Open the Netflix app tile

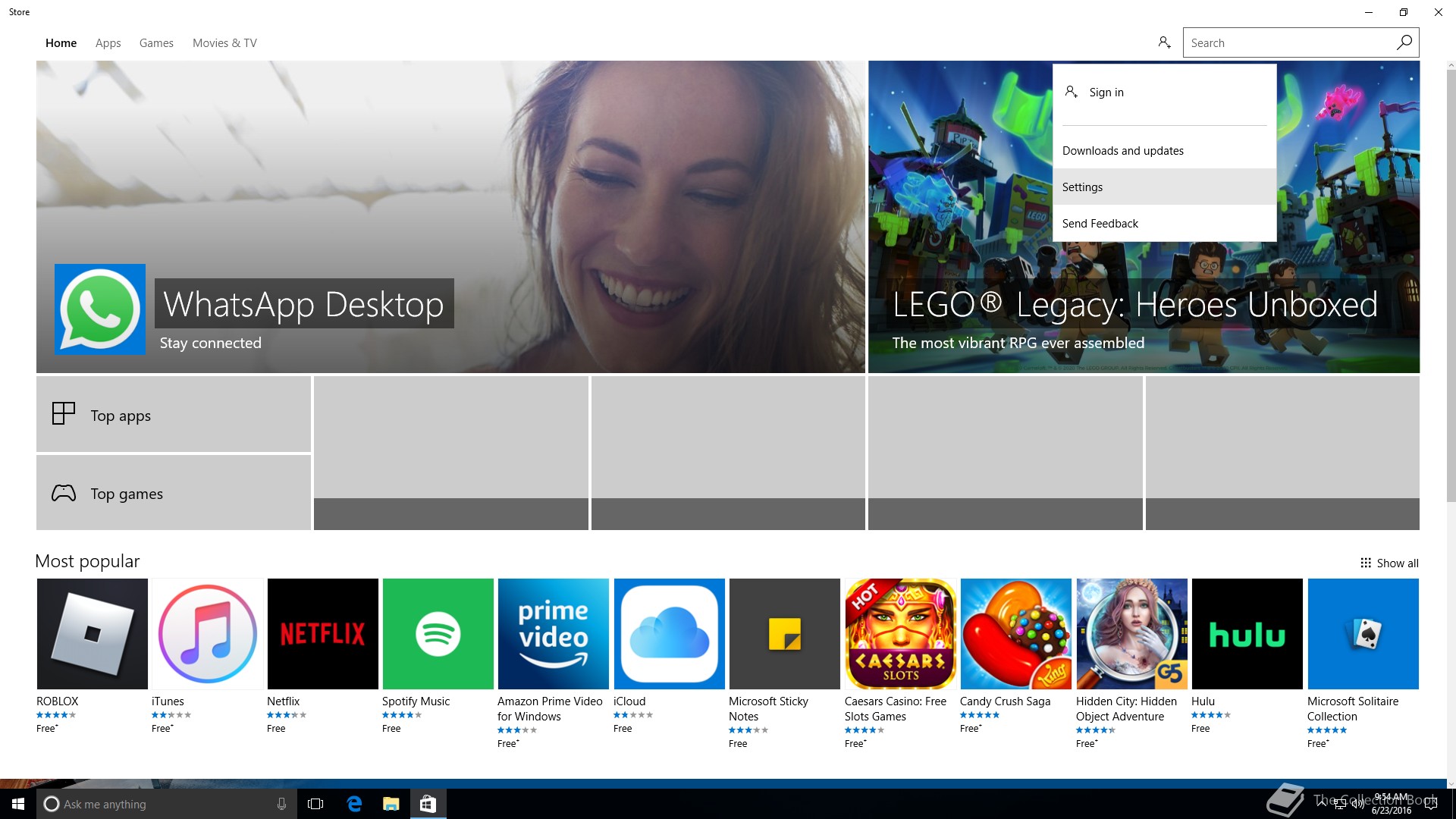pos(323,634)
